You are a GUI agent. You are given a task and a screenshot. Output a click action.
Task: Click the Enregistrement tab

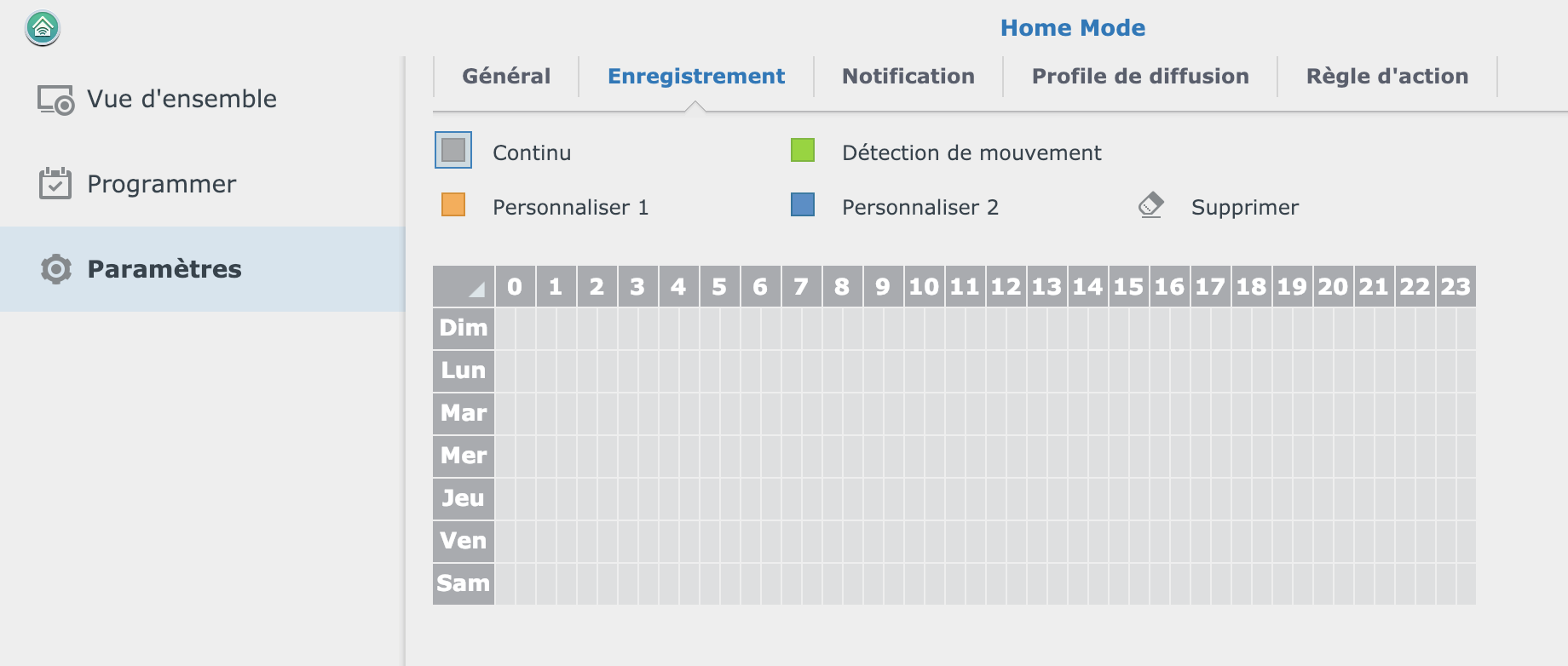[696, 77]
